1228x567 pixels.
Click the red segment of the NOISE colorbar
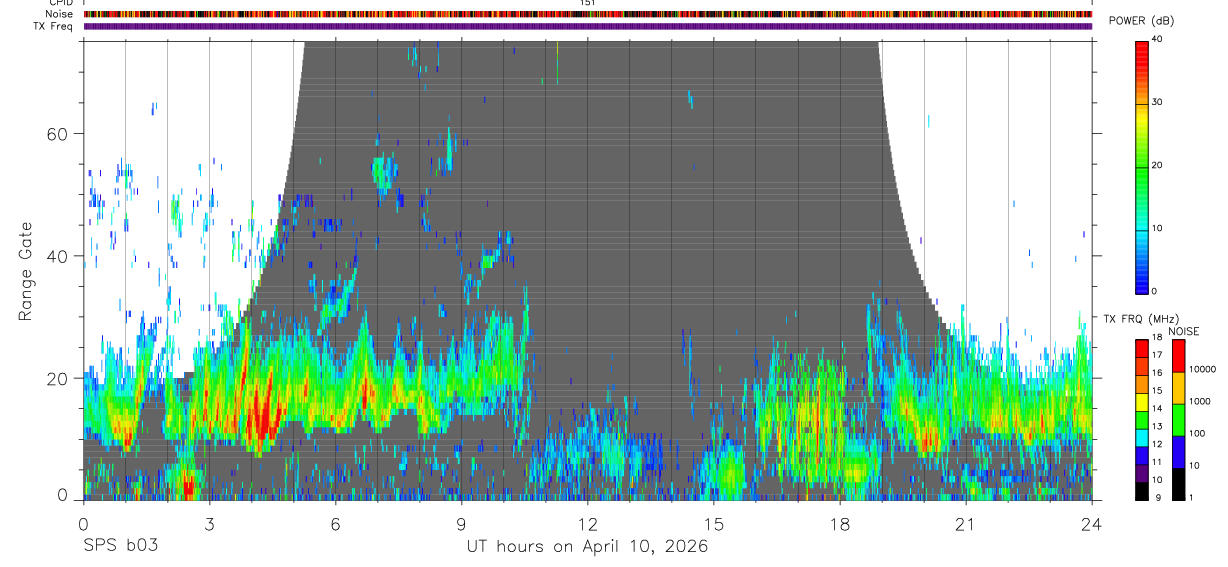(x=1178, y=356)
